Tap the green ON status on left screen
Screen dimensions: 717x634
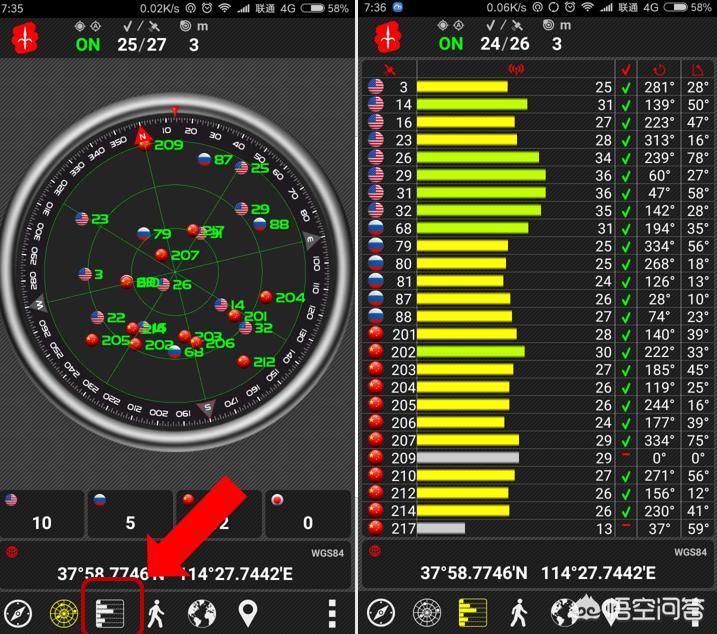click(88, 45)
